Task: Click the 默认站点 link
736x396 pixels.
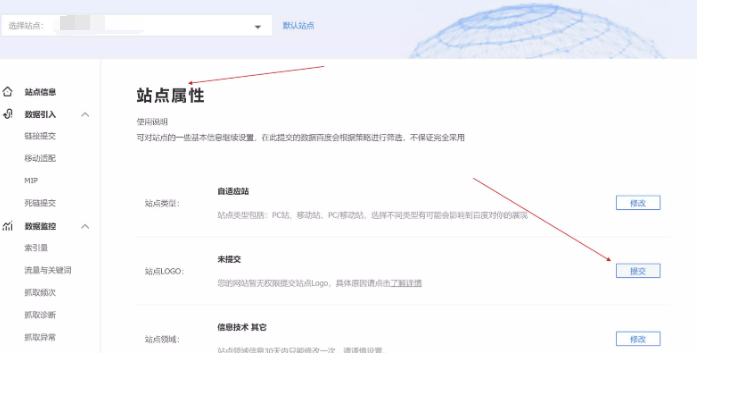Action: coord(299,26)
